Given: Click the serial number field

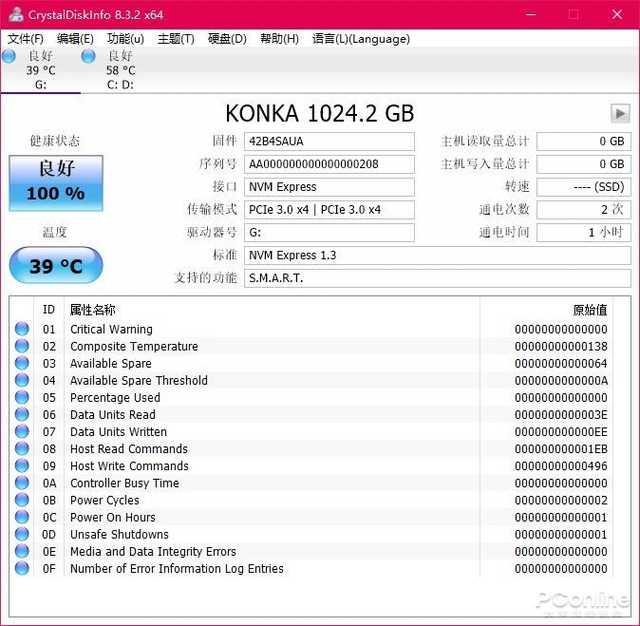Looking at the screenshot, I should coord(329,164).
